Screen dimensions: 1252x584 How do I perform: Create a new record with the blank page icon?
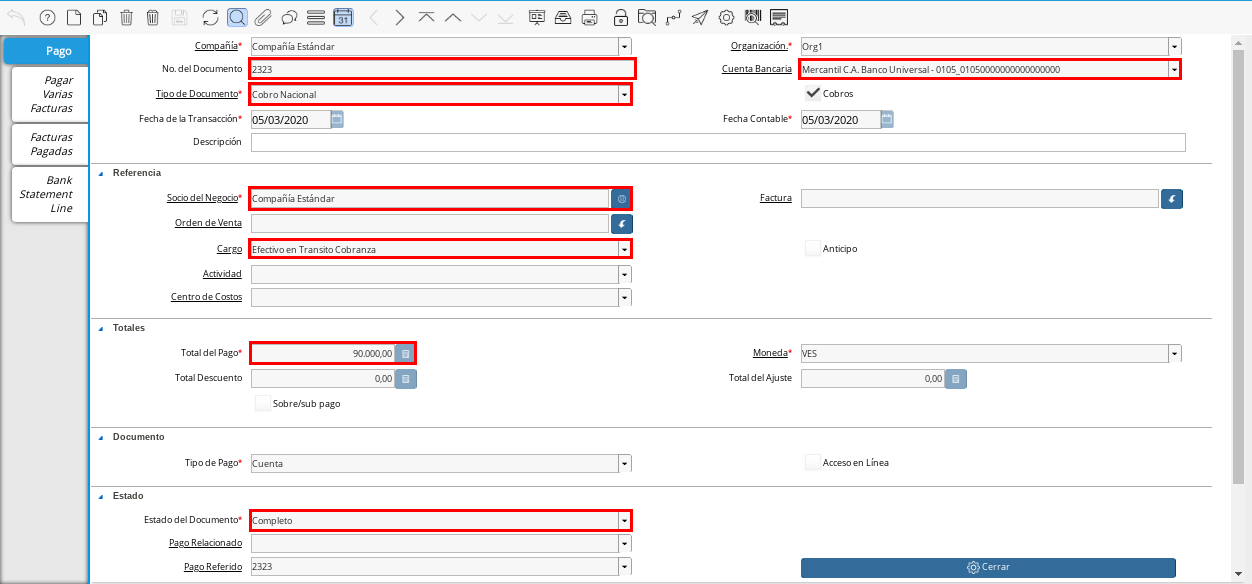point(73,17)
